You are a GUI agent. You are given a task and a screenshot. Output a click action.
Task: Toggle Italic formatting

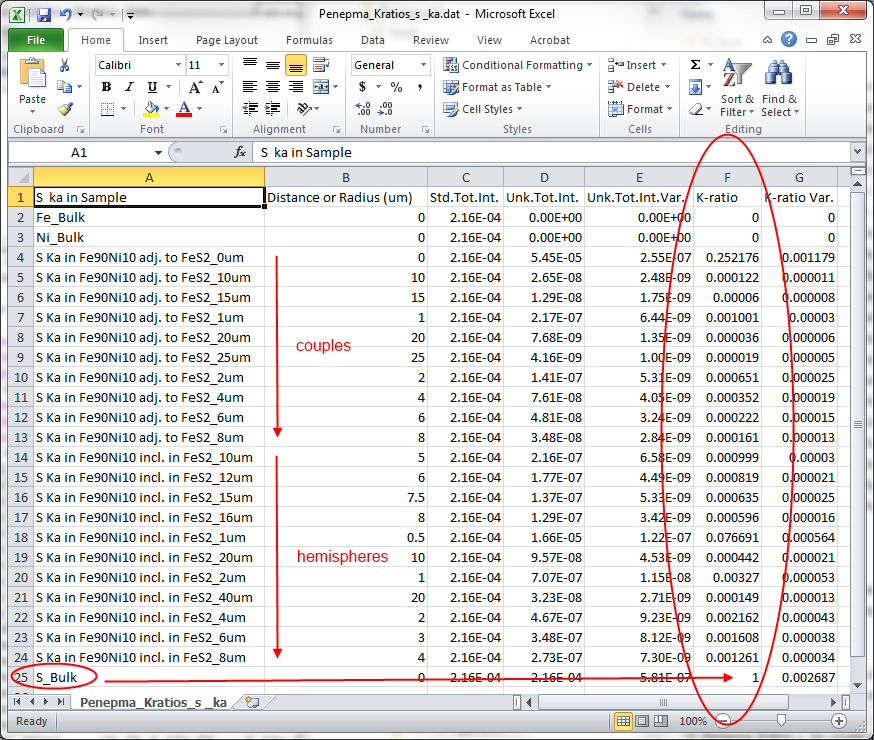click(x=128, y=87)
